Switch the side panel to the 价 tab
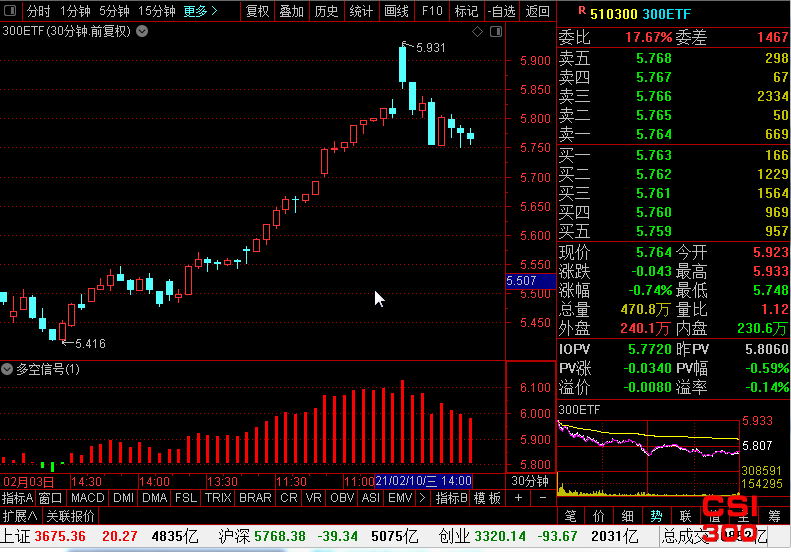This screenshot has width=791, height=552. [x=599, y=516]
